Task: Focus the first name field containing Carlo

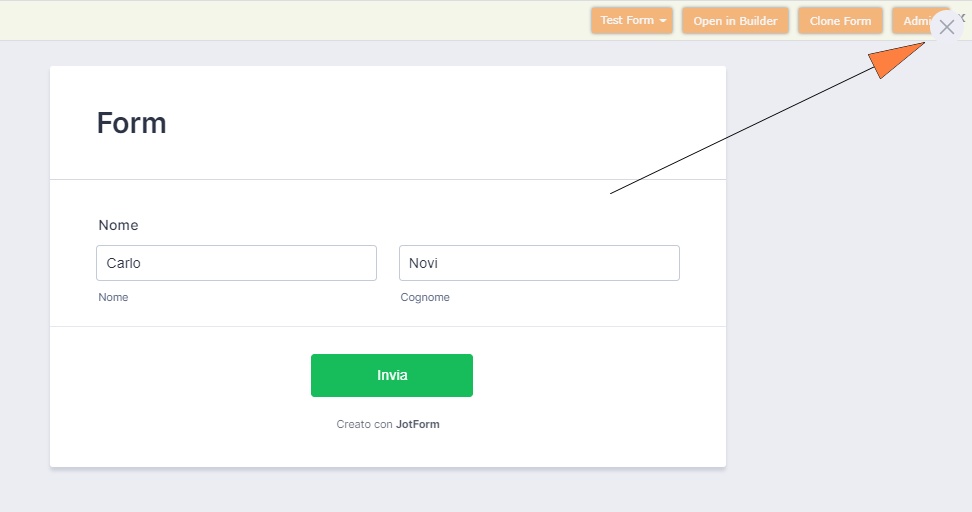Action: click(236, 263)
